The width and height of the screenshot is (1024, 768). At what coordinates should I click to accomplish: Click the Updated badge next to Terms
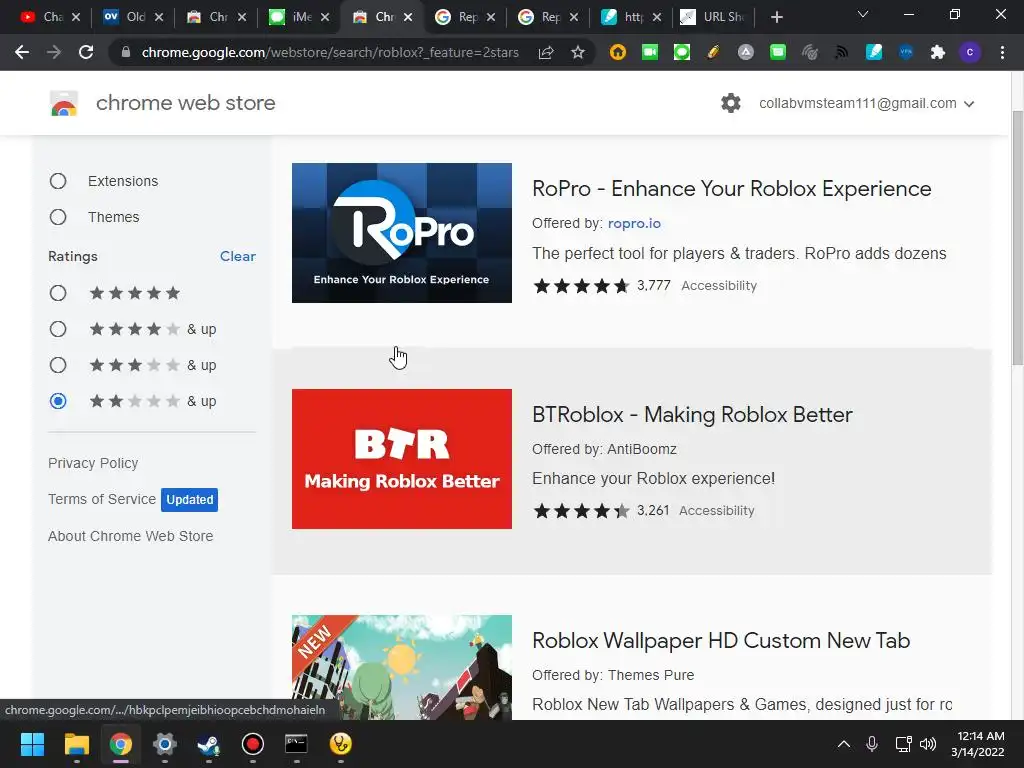[189, 500]
